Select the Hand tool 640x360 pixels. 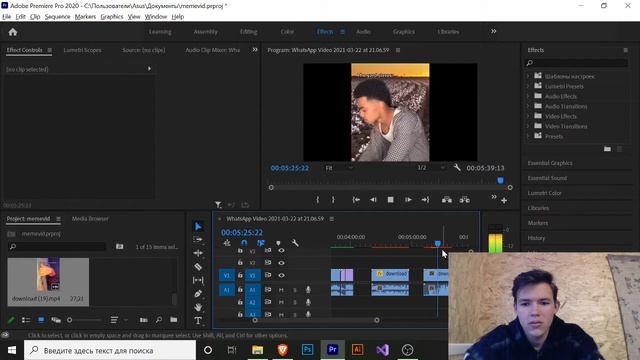(198, 307)
